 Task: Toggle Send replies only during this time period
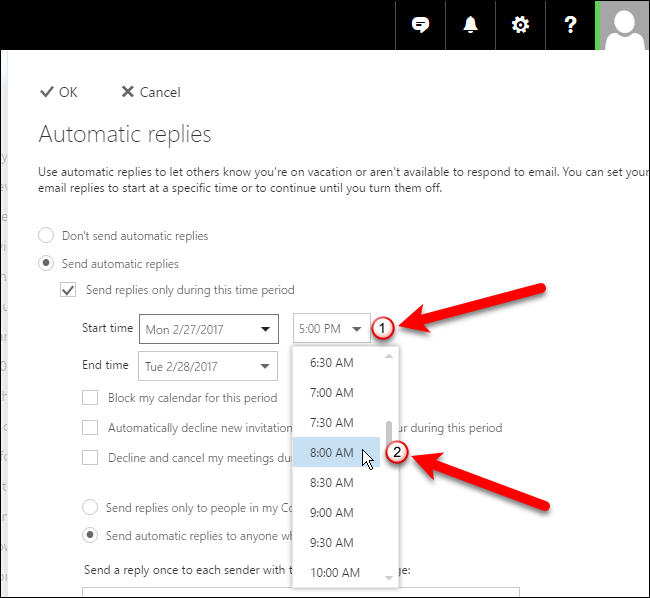coord(69,290)
